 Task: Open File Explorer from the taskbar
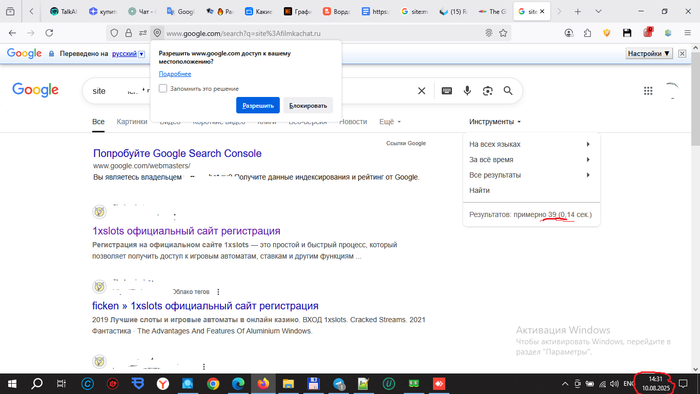click(288, 384)
